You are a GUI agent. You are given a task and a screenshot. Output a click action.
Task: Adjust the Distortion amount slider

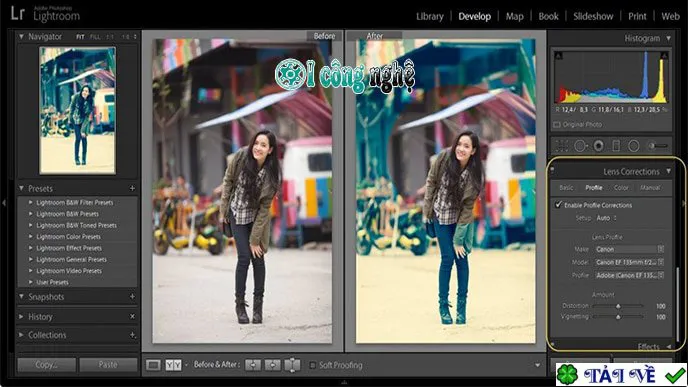click(617, 306)
